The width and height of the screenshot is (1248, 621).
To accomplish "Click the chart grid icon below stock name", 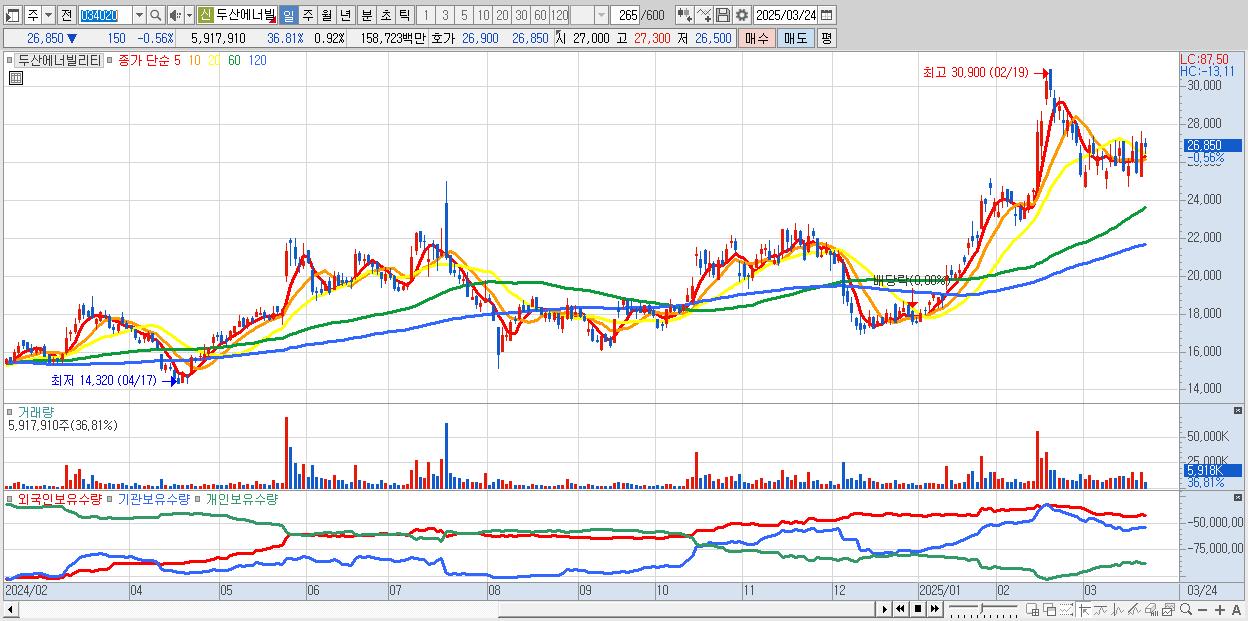I will 16,79.
